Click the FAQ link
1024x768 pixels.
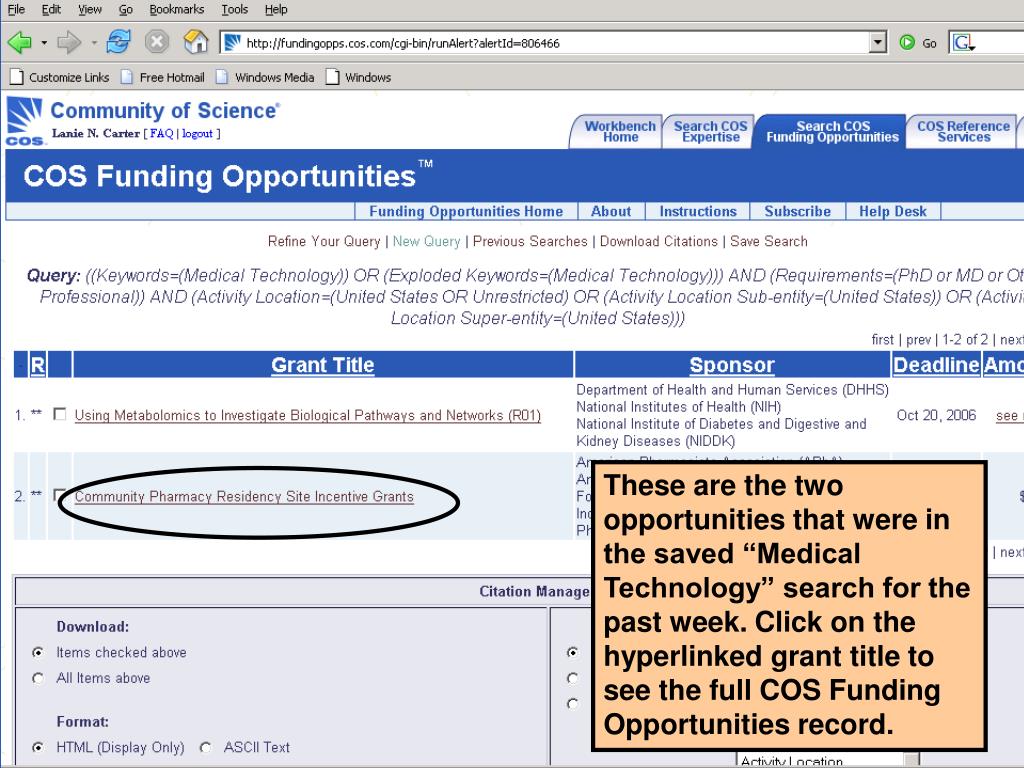[x=161, y=133]
